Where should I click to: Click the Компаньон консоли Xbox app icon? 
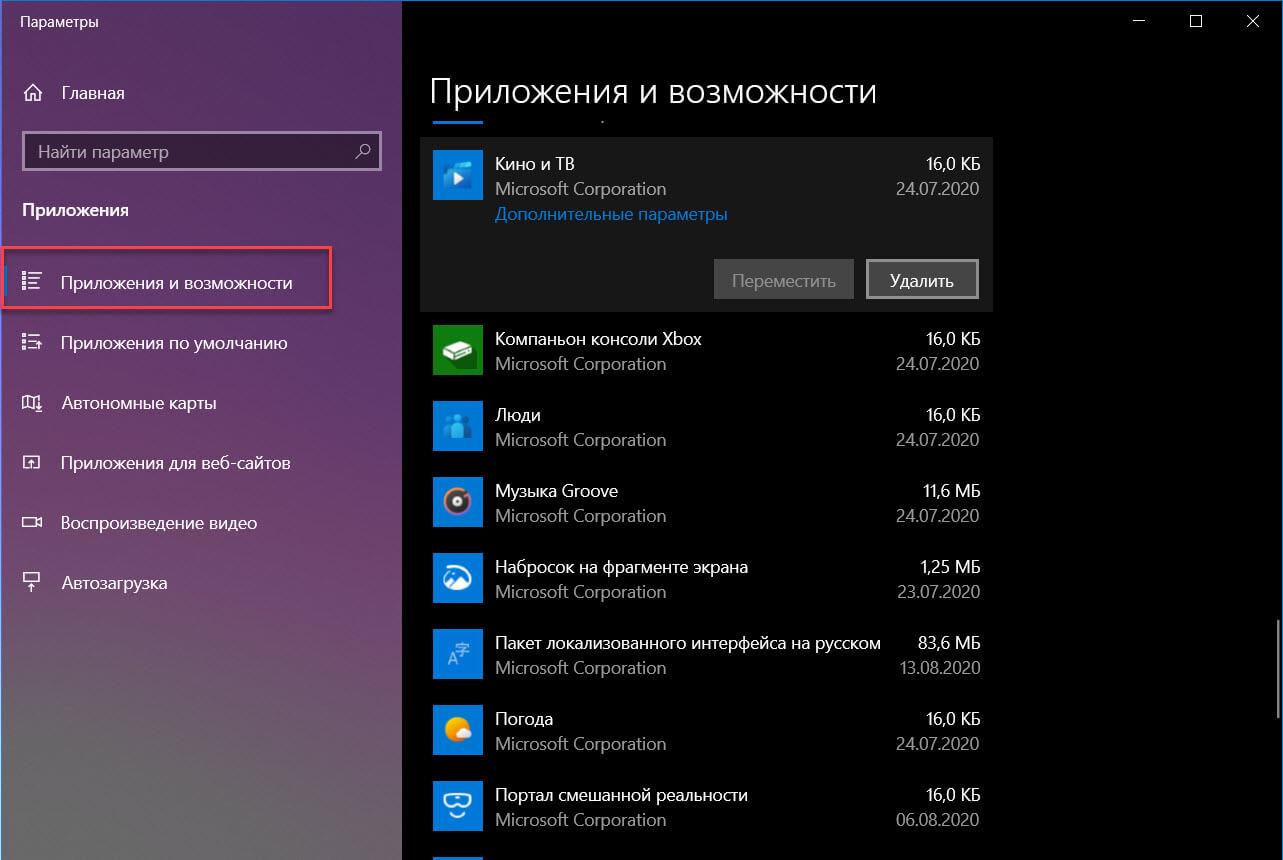pyautogui.click(x=458, y=351)
